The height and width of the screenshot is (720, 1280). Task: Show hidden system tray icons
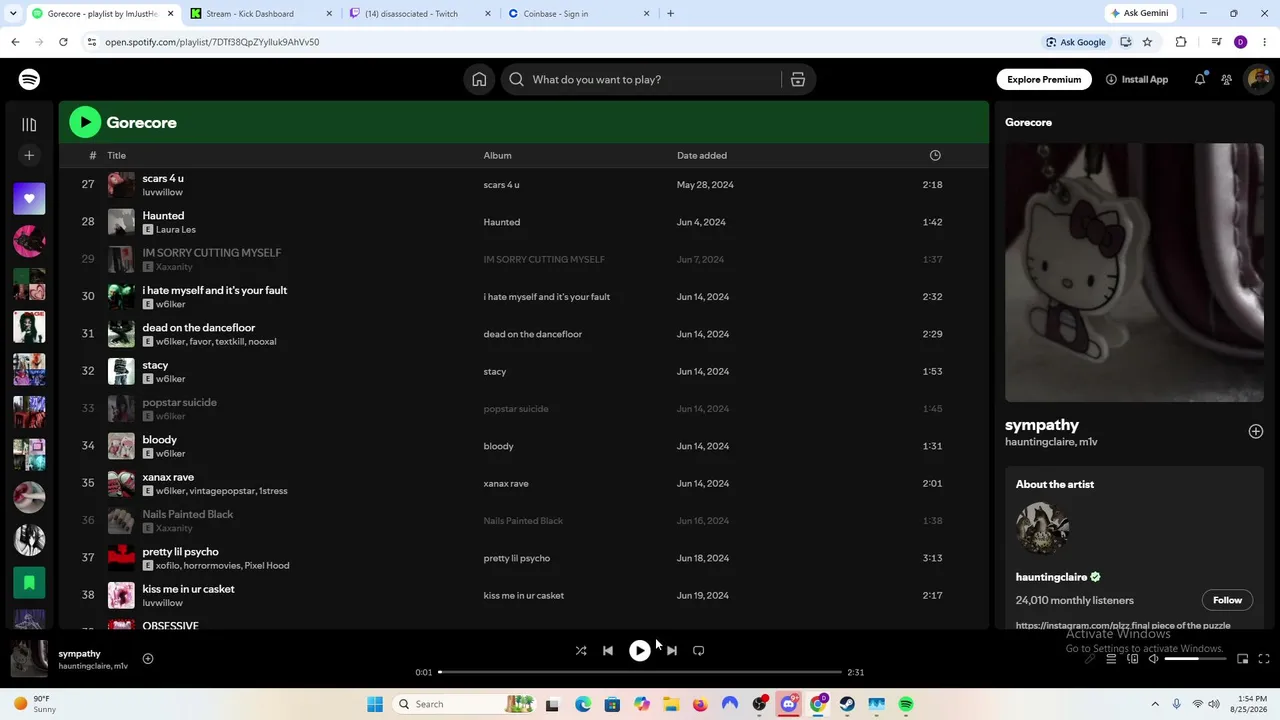pos(1155,704)
